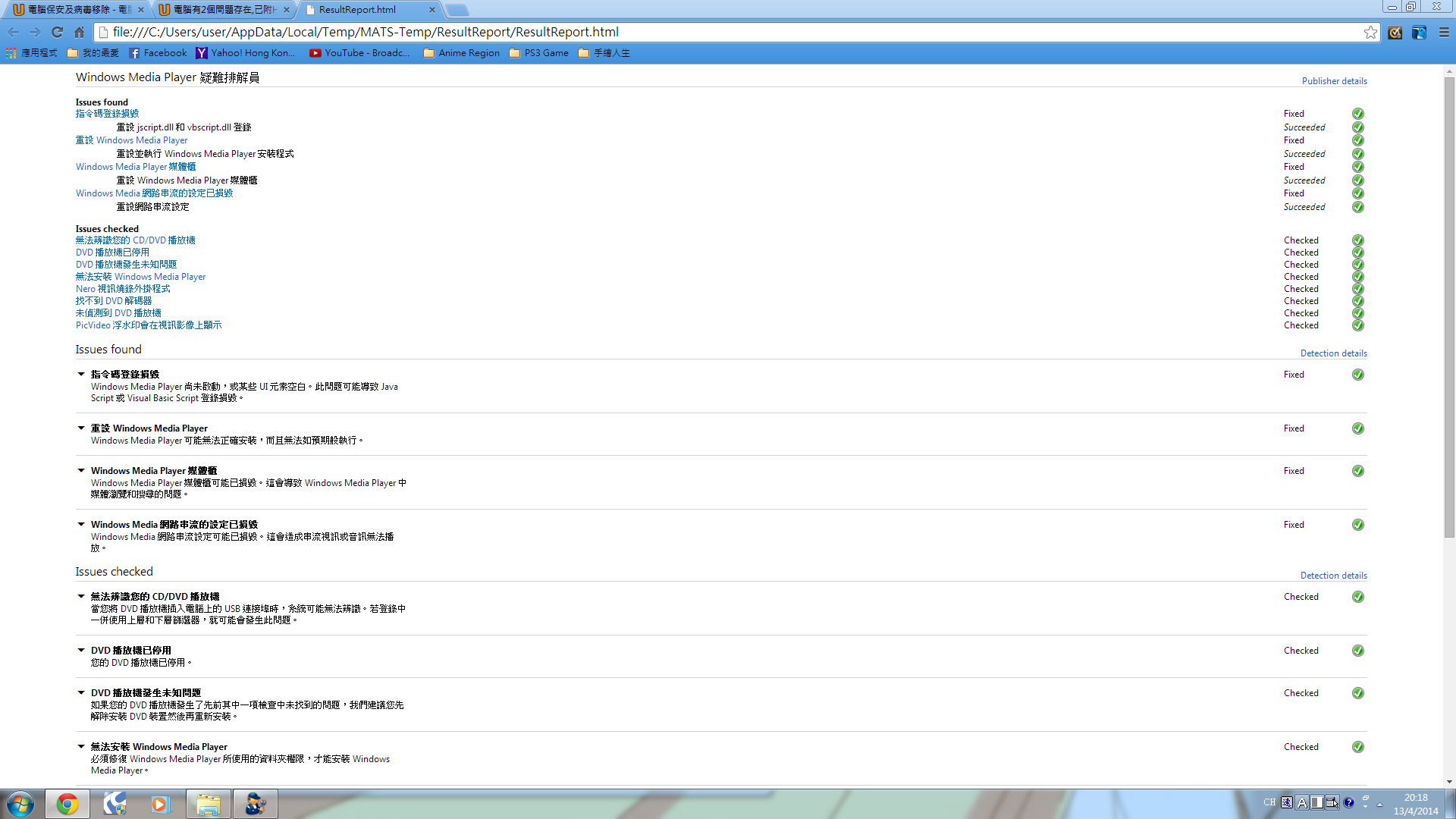Show hidden tray icons arrow
1456x819 pixels.
point(1380,804)
